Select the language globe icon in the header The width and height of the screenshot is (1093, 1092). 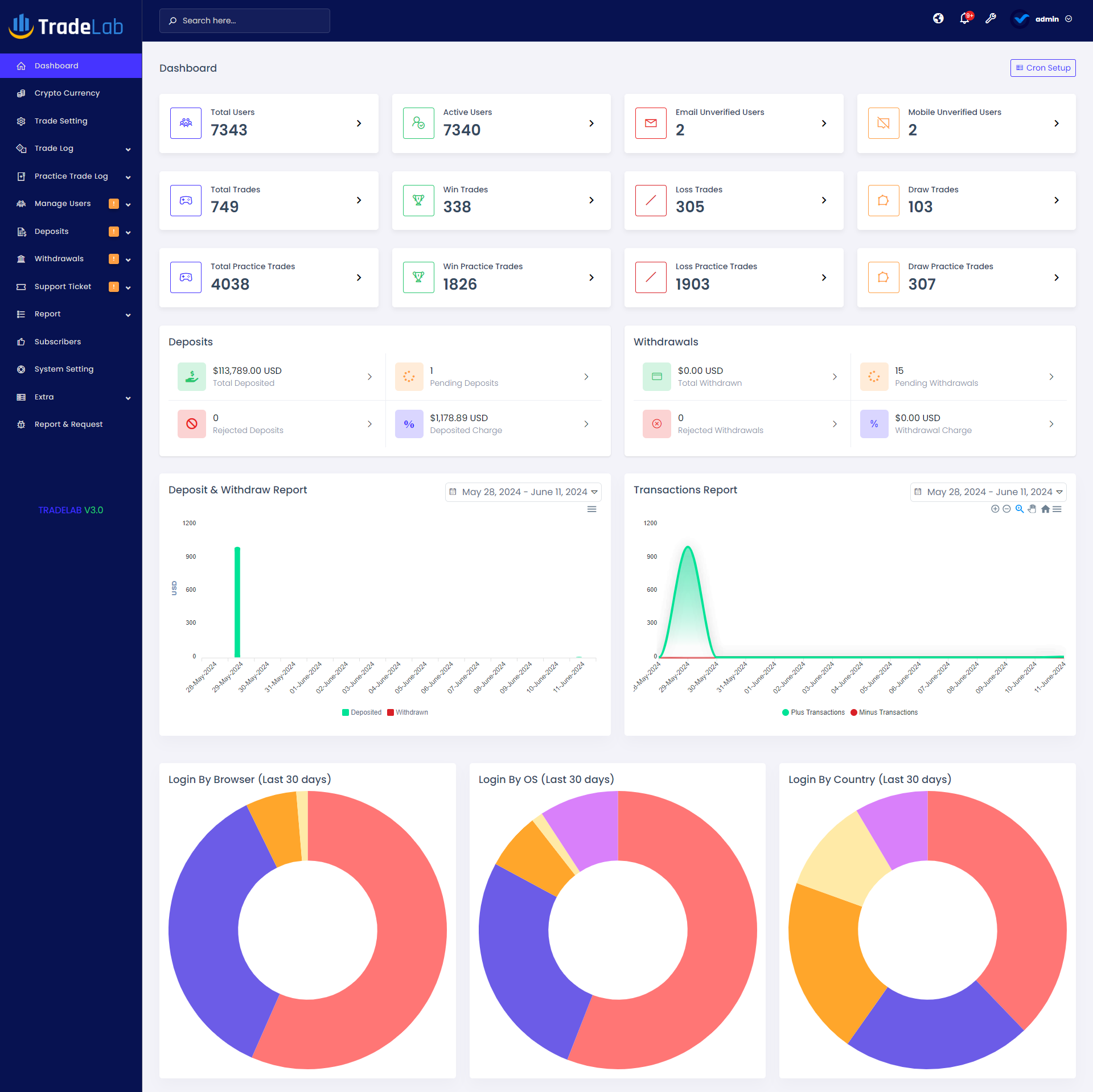click(x=938, y=18)
